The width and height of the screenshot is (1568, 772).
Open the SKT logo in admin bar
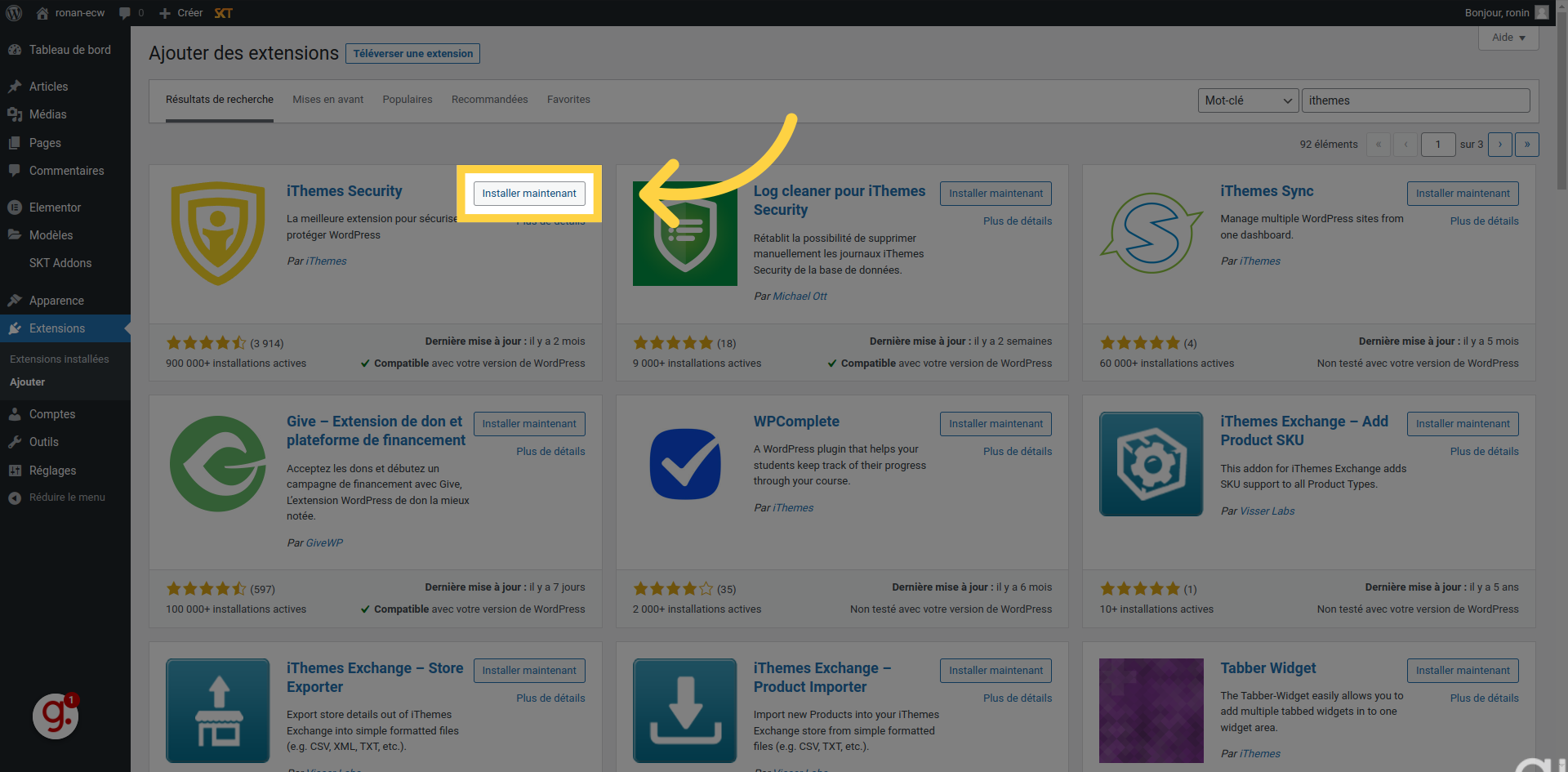coord(223,13)
